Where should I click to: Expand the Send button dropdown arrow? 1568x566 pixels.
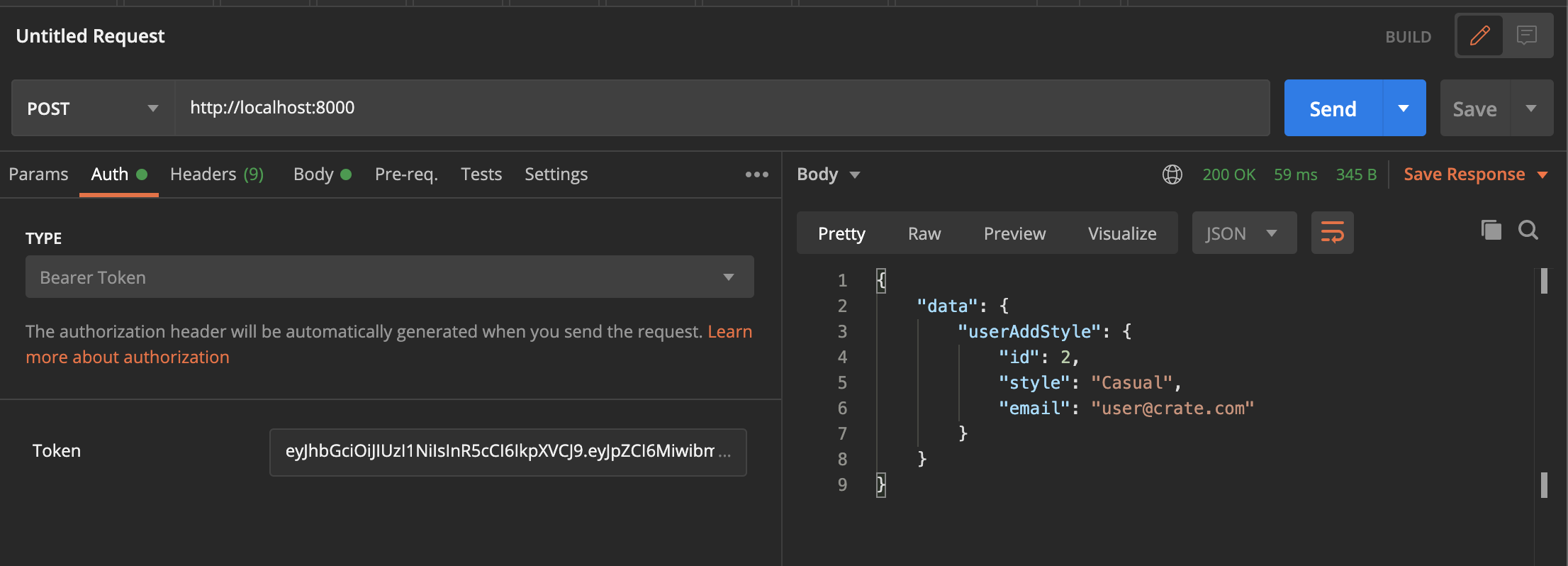coord(1404,108)
